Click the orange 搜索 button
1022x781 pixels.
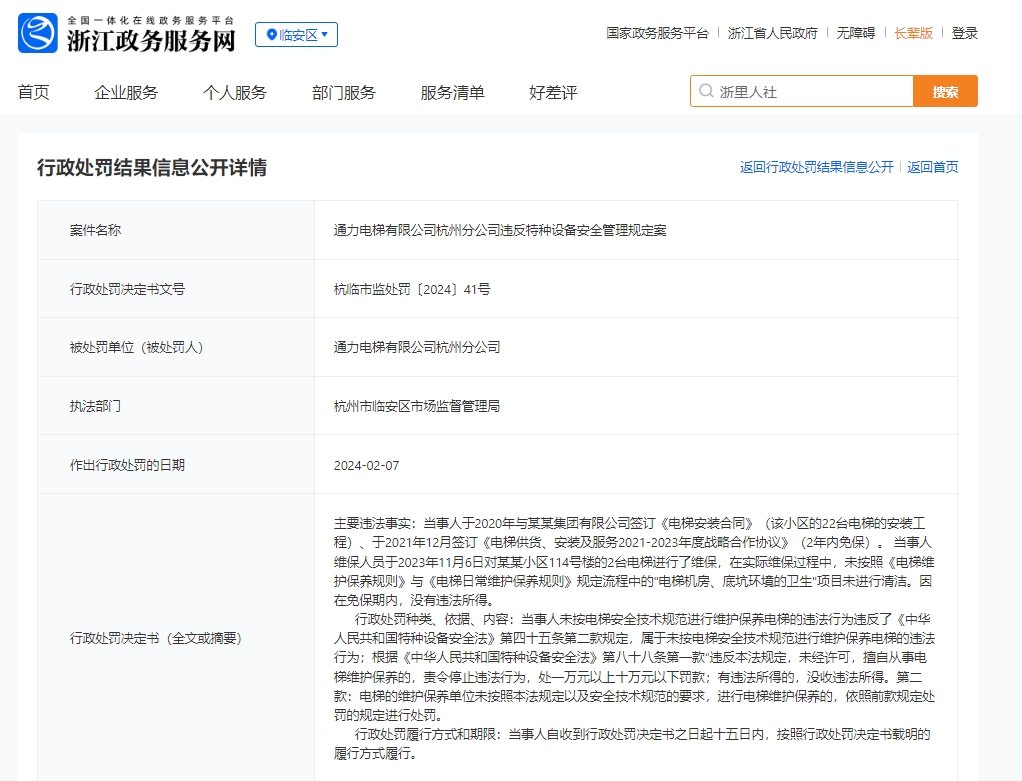pos(945,91)
